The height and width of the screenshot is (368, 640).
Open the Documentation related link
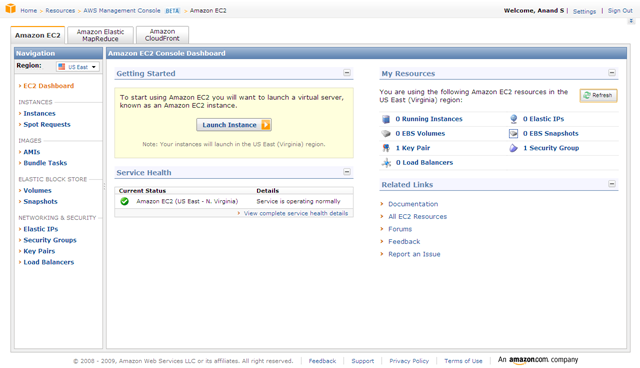point(413,204)
